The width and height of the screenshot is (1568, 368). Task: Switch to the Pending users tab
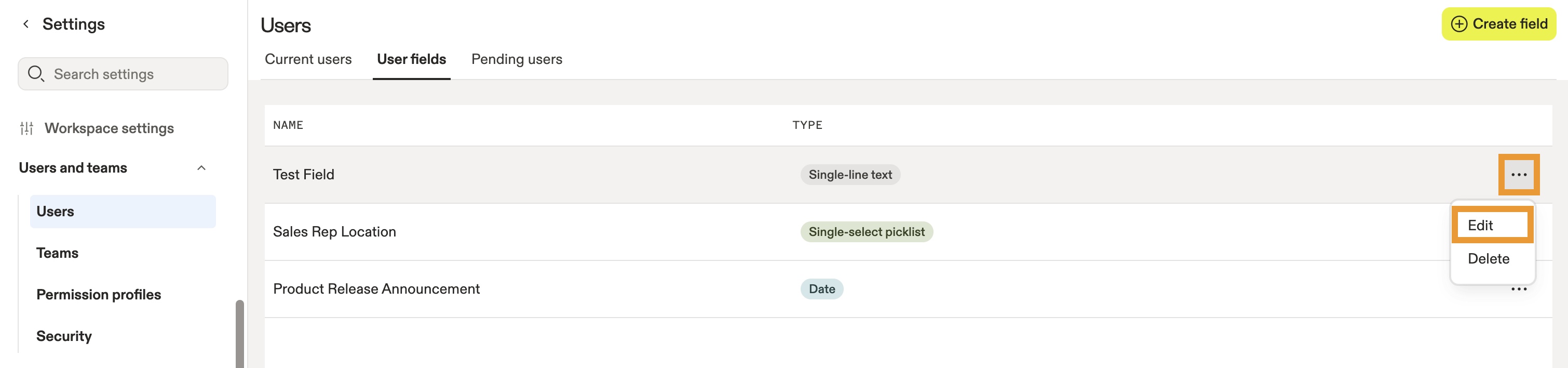coord(516,59)
